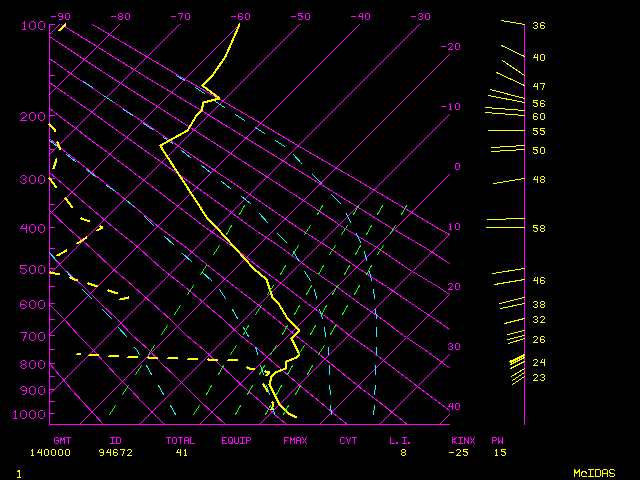Select the 700 pressure level label
Screen dimensions: 640x480
(33, 336)
